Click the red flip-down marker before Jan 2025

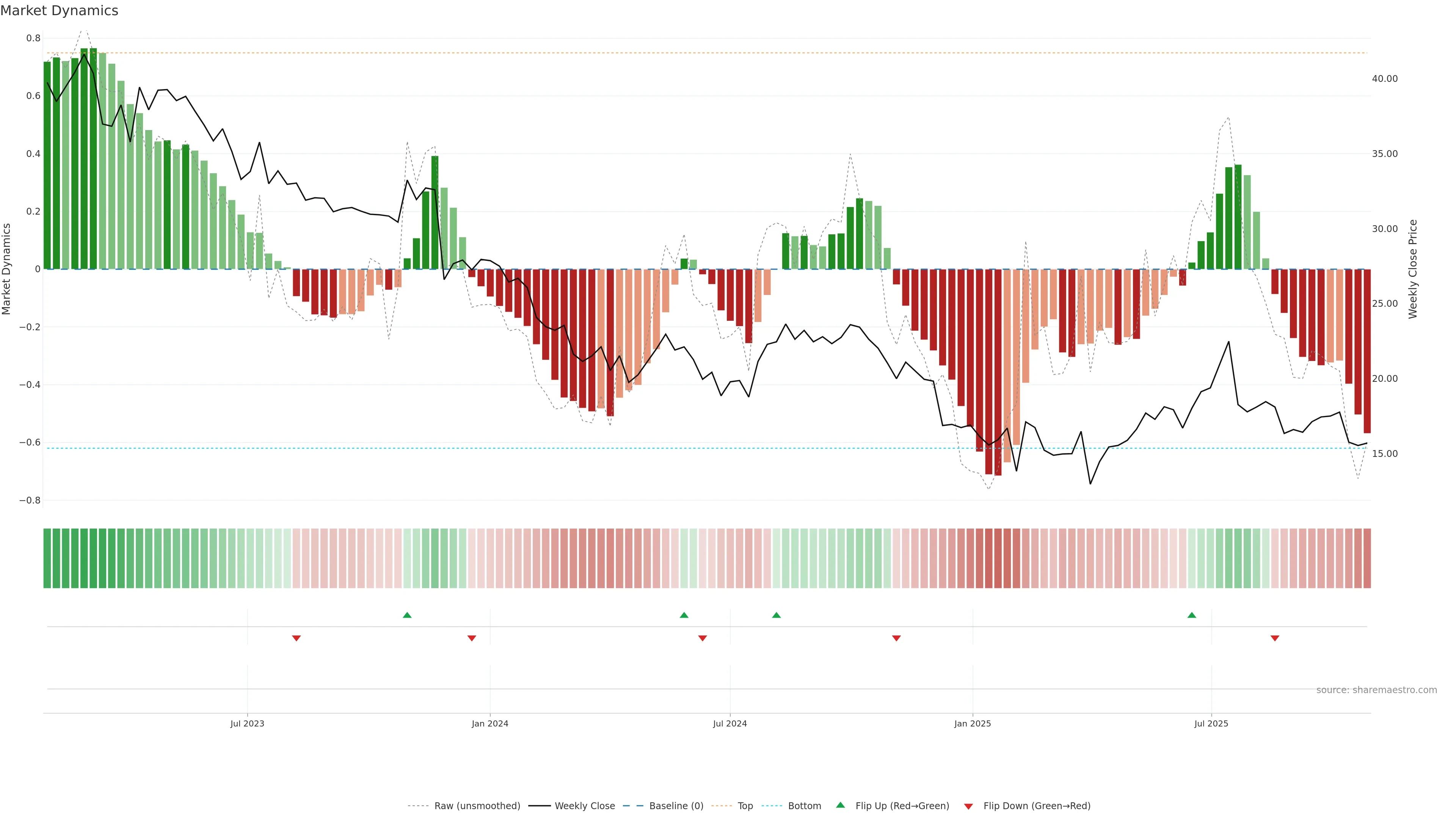(x=896, y=638)
